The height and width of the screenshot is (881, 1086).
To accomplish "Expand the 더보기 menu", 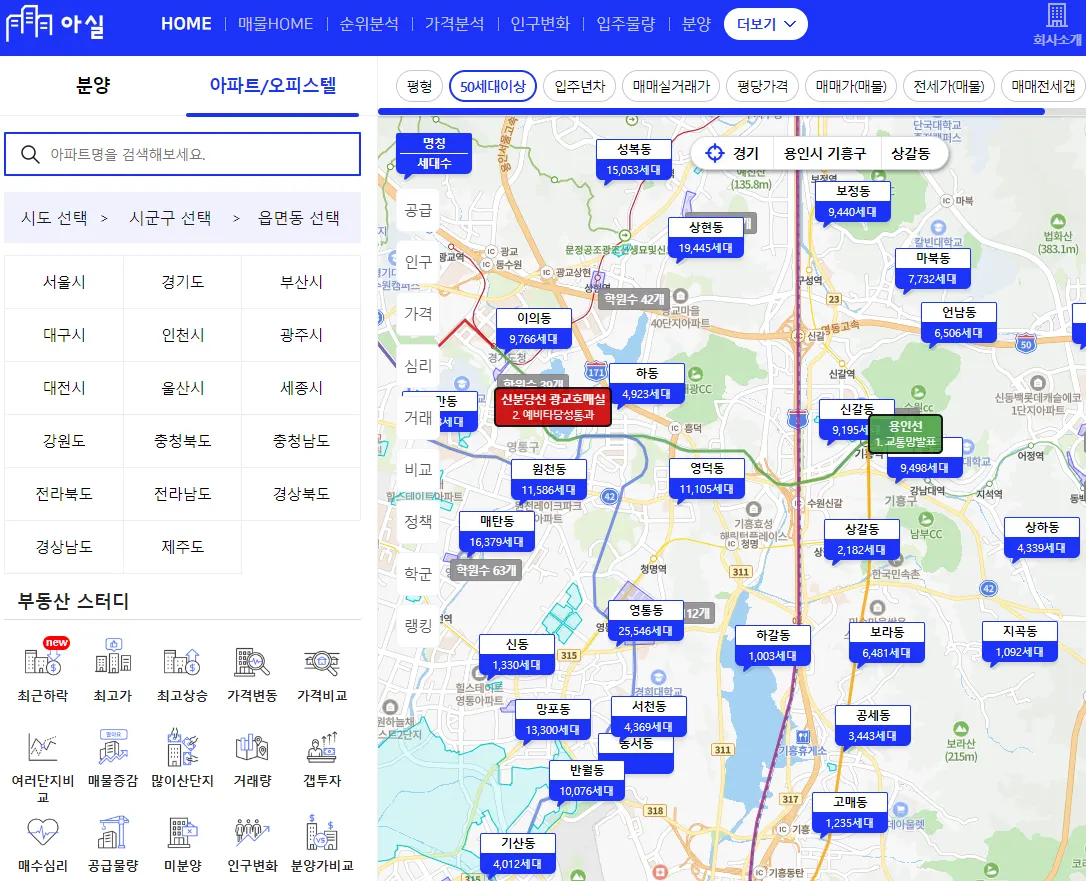I will coord(765,24).
